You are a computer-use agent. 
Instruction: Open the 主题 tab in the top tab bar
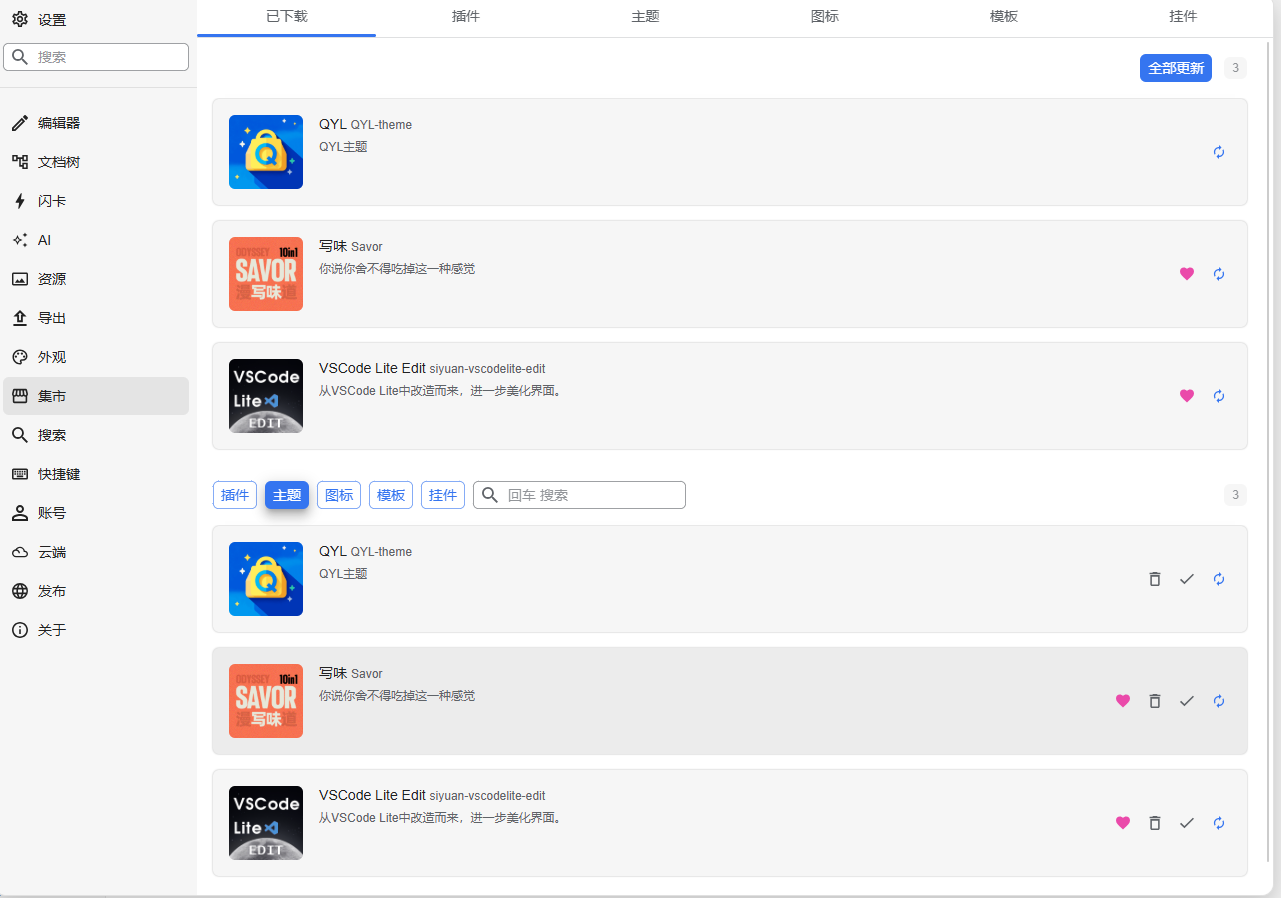[x=646, y=17]
